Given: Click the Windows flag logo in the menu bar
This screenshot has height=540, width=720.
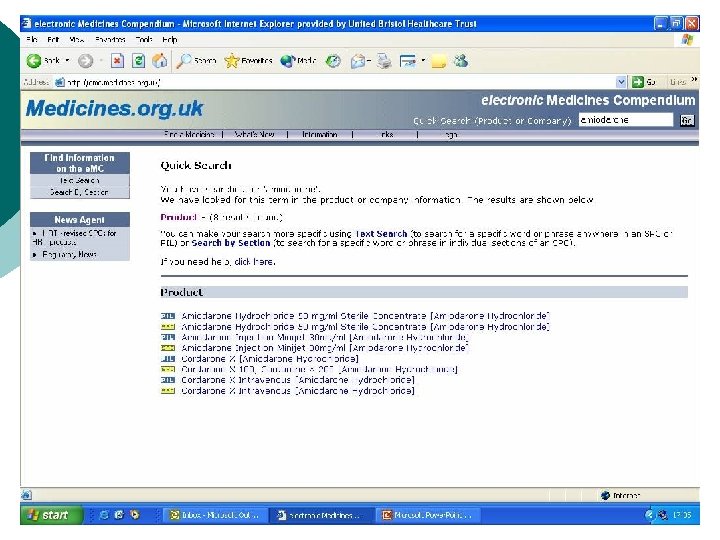Looking at the screenshot, I should pos(687,39).
